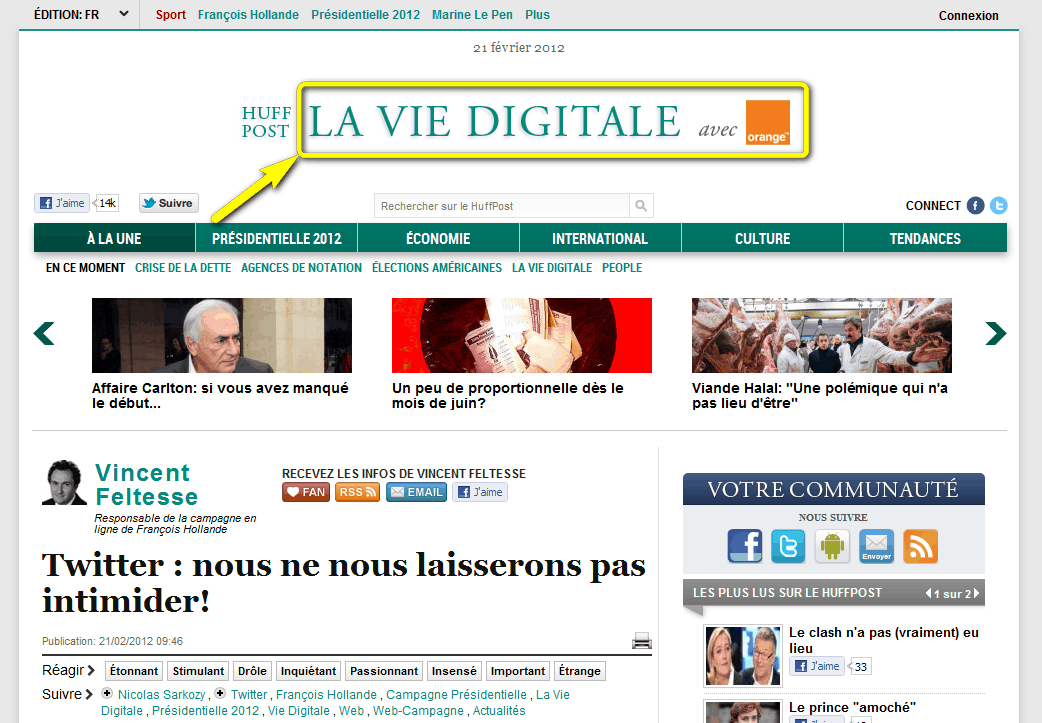
Task: Click author's Facebook J'aime button
Action: click(480, 492)
